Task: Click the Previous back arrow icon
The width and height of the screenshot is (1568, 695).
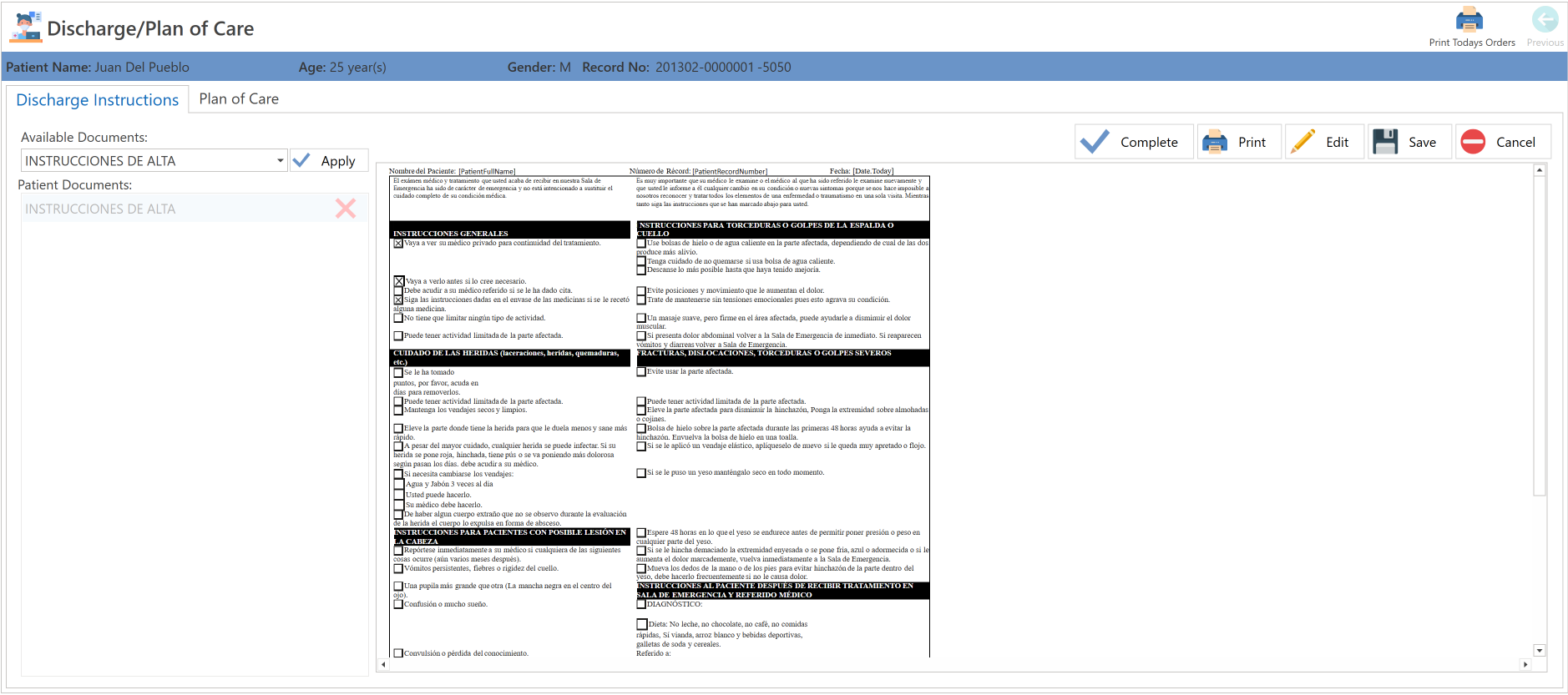Action: (1545, 19)
